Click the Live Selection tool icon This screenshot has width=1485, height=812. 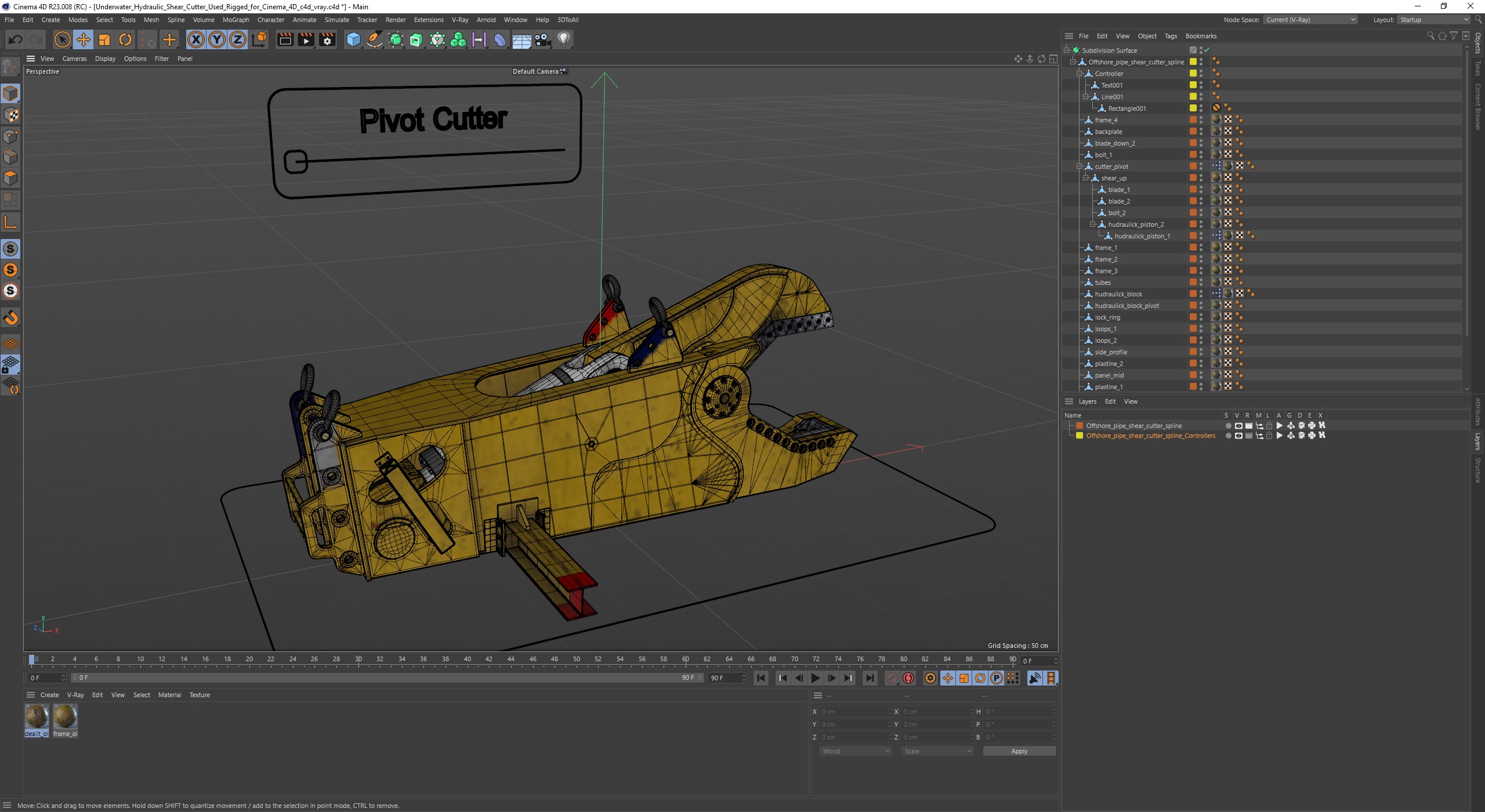coord(62,39)
